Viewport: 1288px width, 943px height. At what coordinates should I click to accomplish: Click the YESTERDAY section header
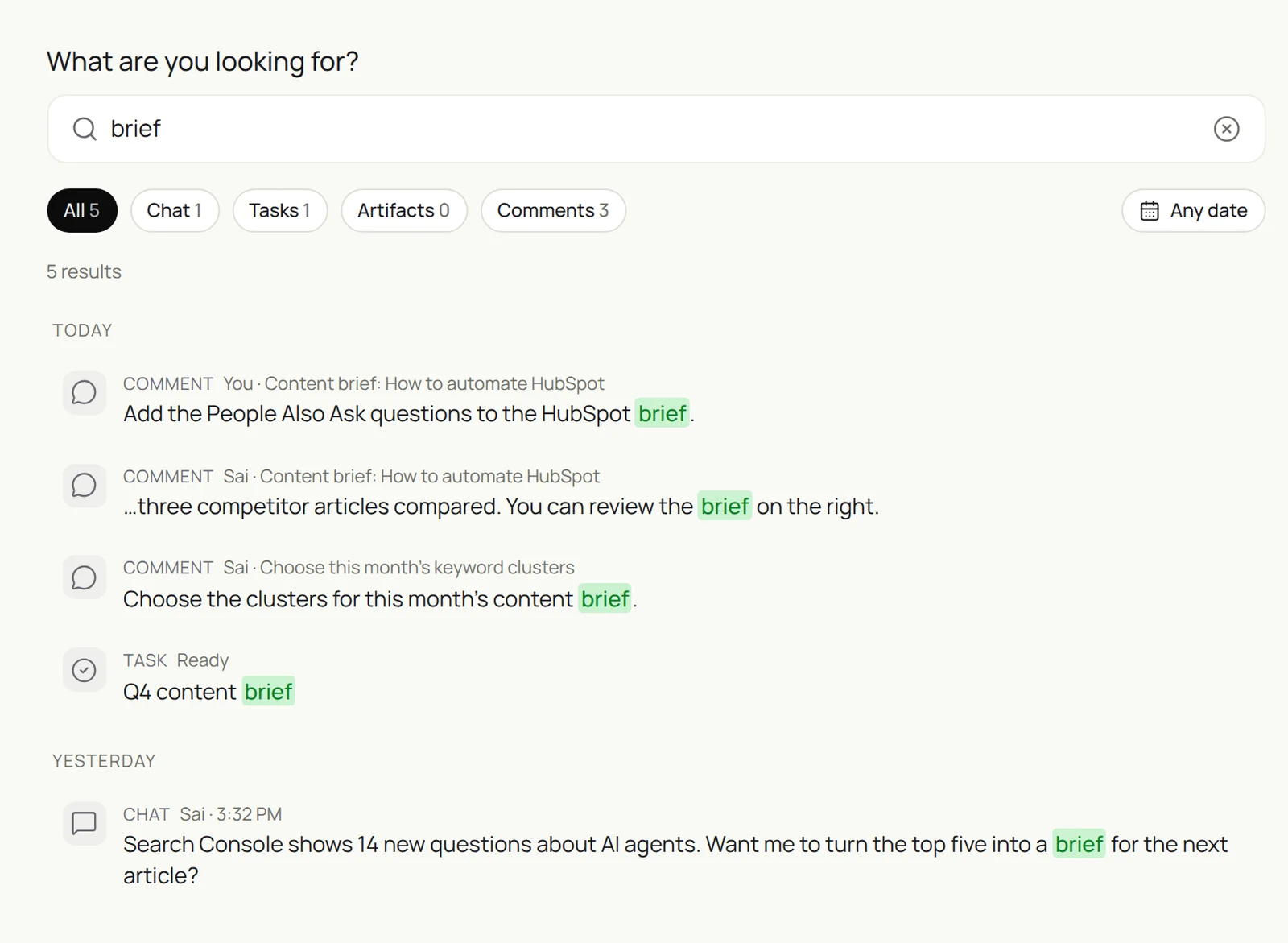[x=104, y=762]
